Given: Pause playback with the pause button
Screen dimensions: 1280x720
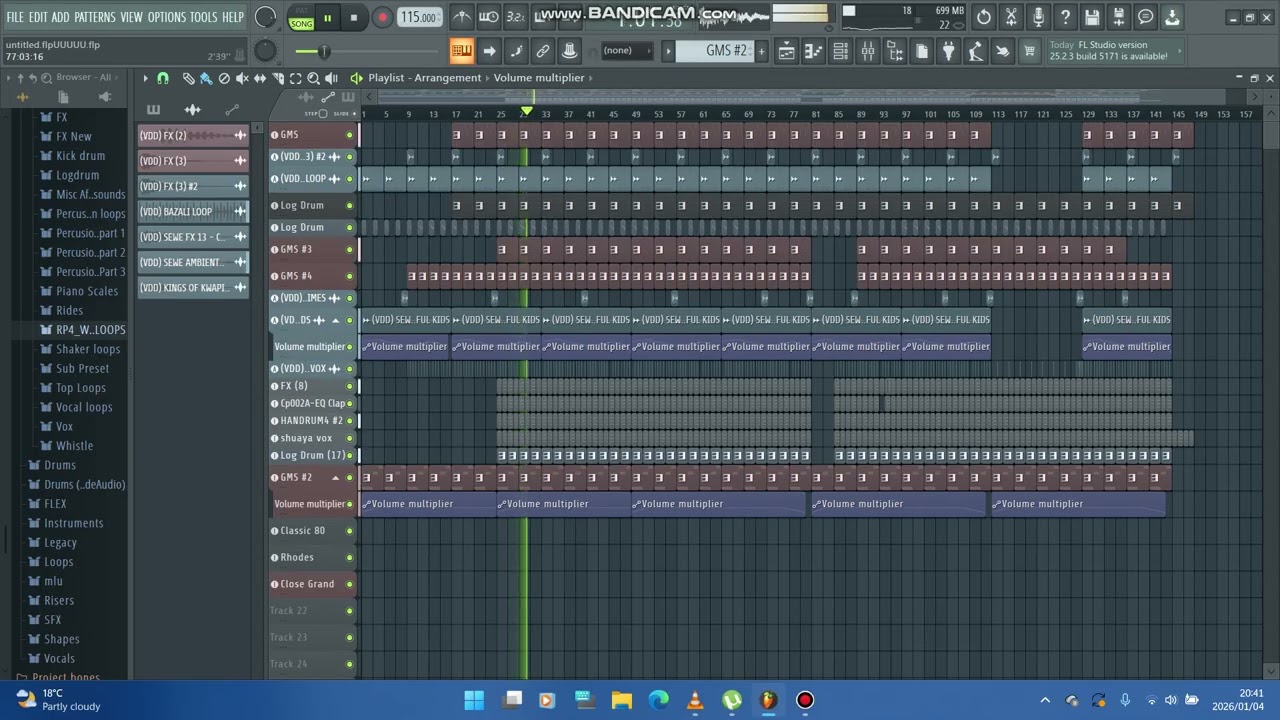Looking at the screenshot, I should pyautogui.click(x=327, y=18).
